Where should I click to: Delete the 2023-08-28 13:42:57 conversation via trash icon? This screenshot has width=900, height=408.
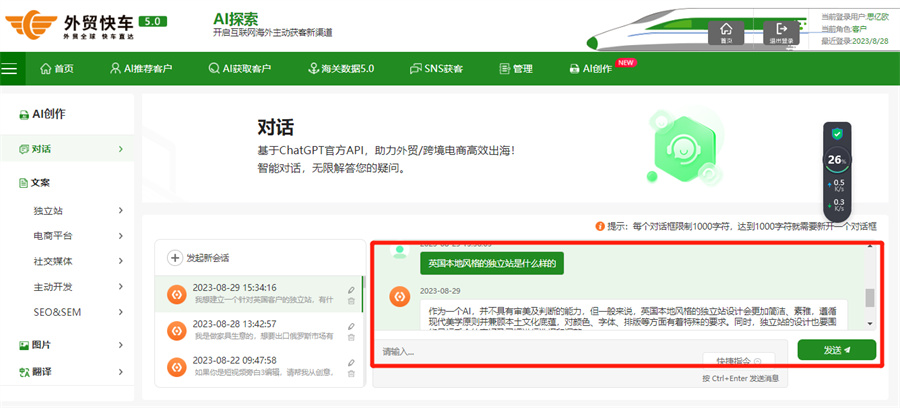click(351, 336)
